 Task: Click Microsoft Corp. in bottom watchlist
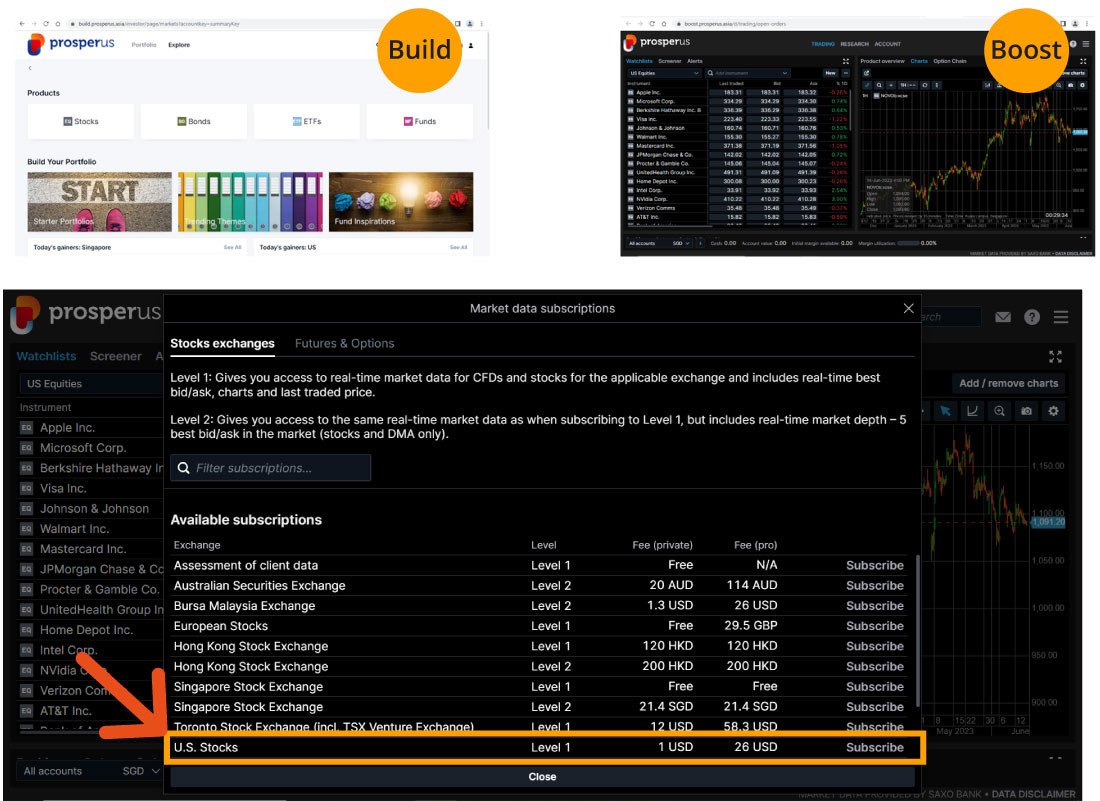tap(83, 447)
